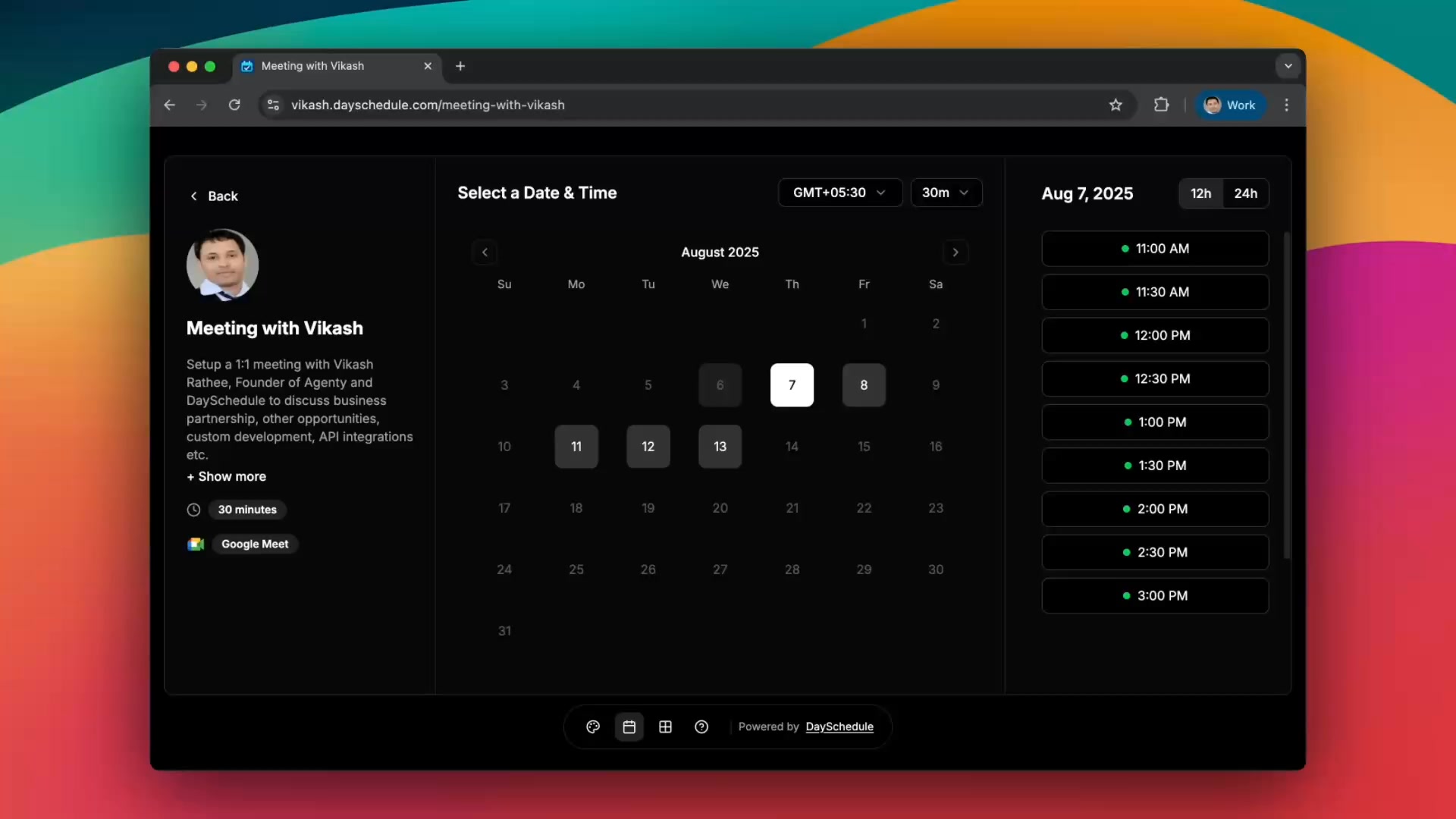Select August 13 on the calendar

click(x=720, y=447)
